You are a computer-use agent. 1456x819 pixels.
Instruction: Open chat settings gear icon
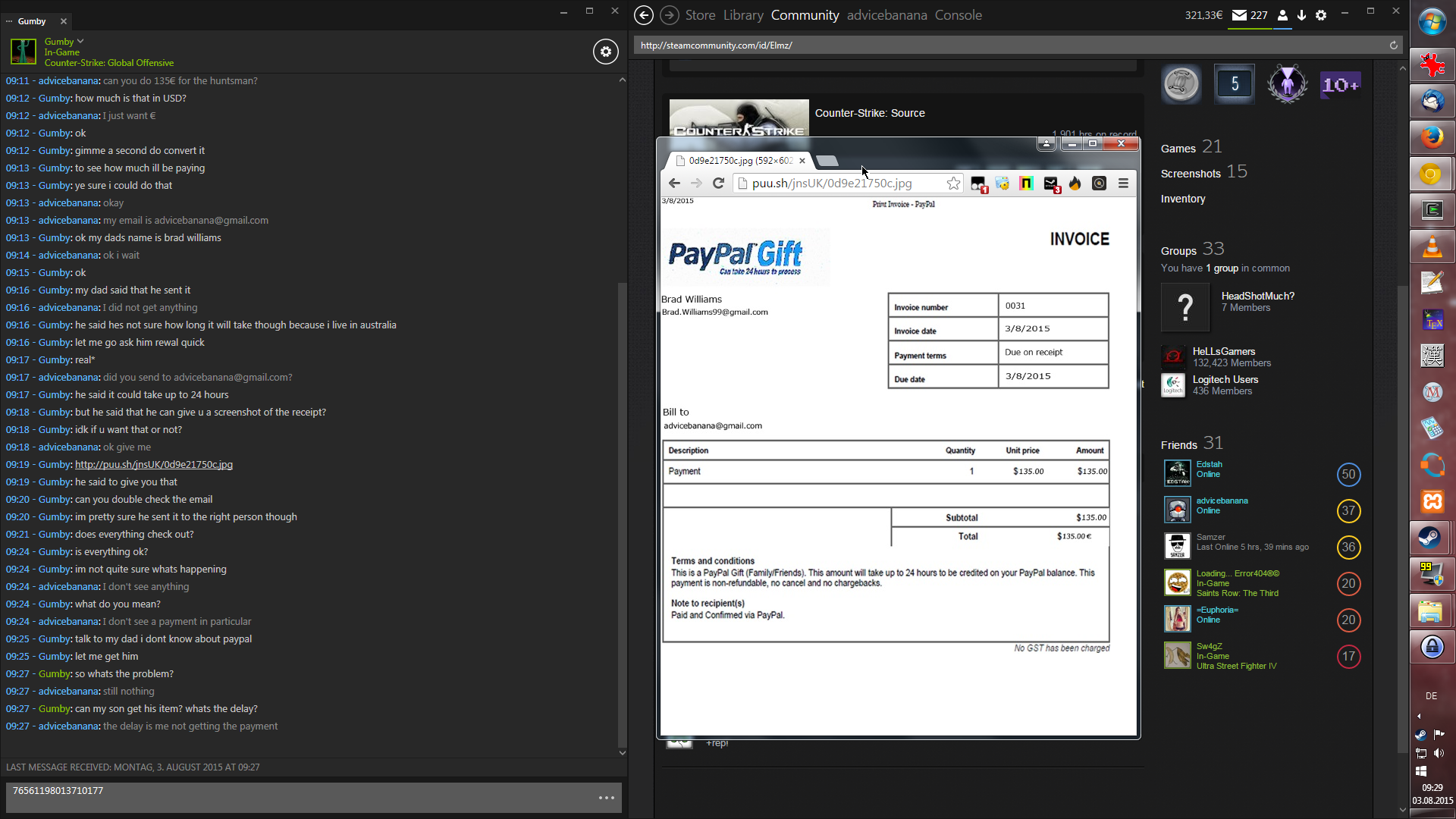click(x=605, y=52)
